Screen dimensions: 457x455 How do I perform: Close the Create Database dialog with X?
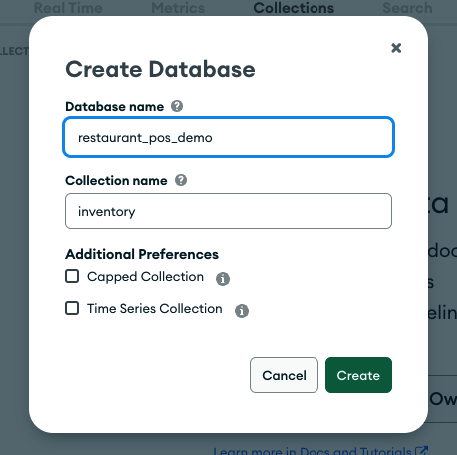(x=396, y=48)
